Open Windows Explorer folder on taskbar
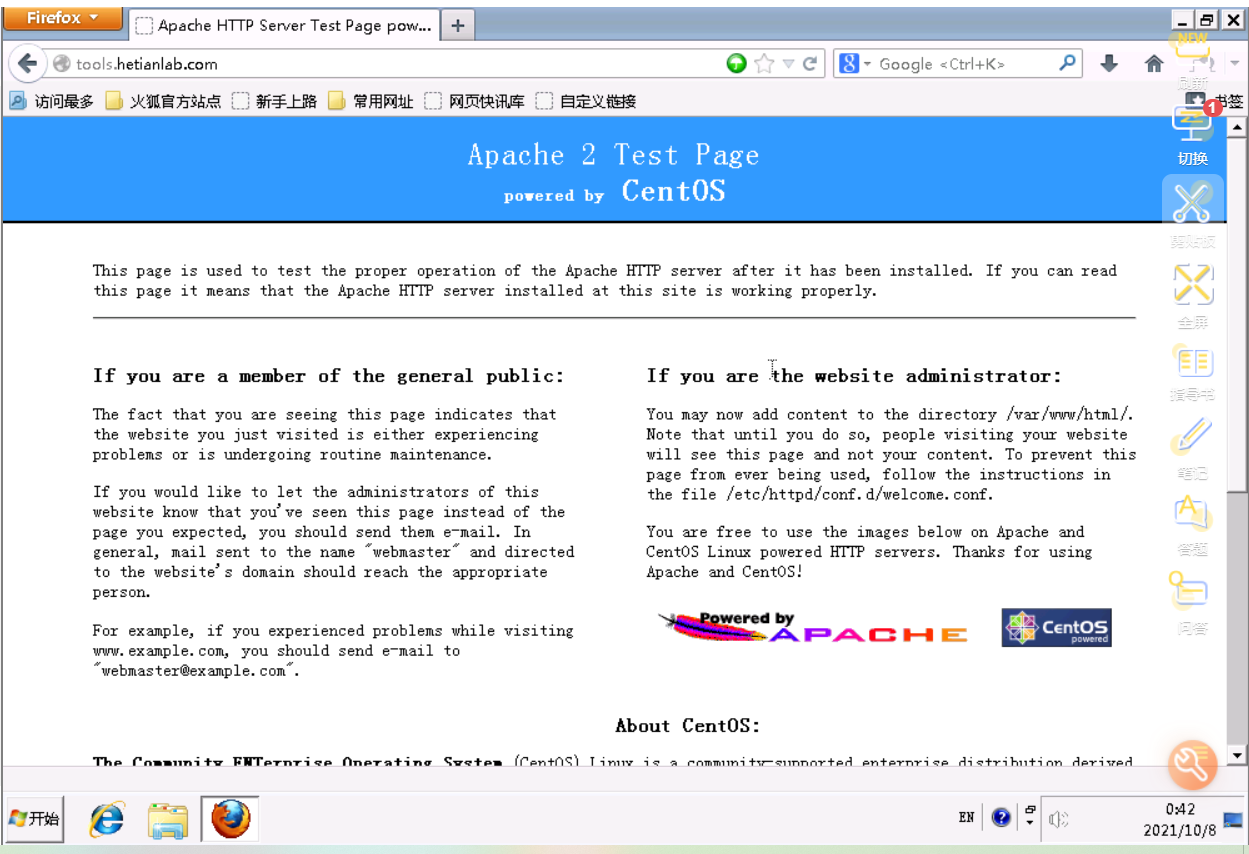Screen dimensions: 1249x854 [x=168, y=820]
